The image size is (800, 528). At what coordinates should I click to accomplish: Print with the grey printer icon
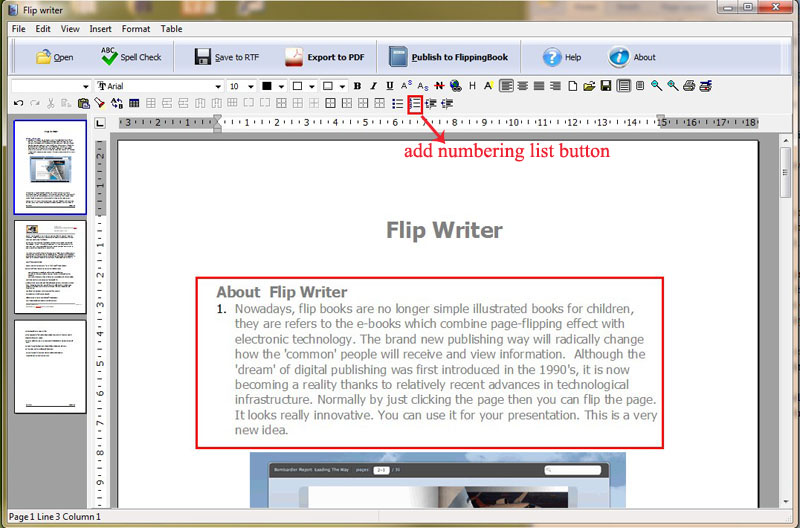(x=689, y=86)
